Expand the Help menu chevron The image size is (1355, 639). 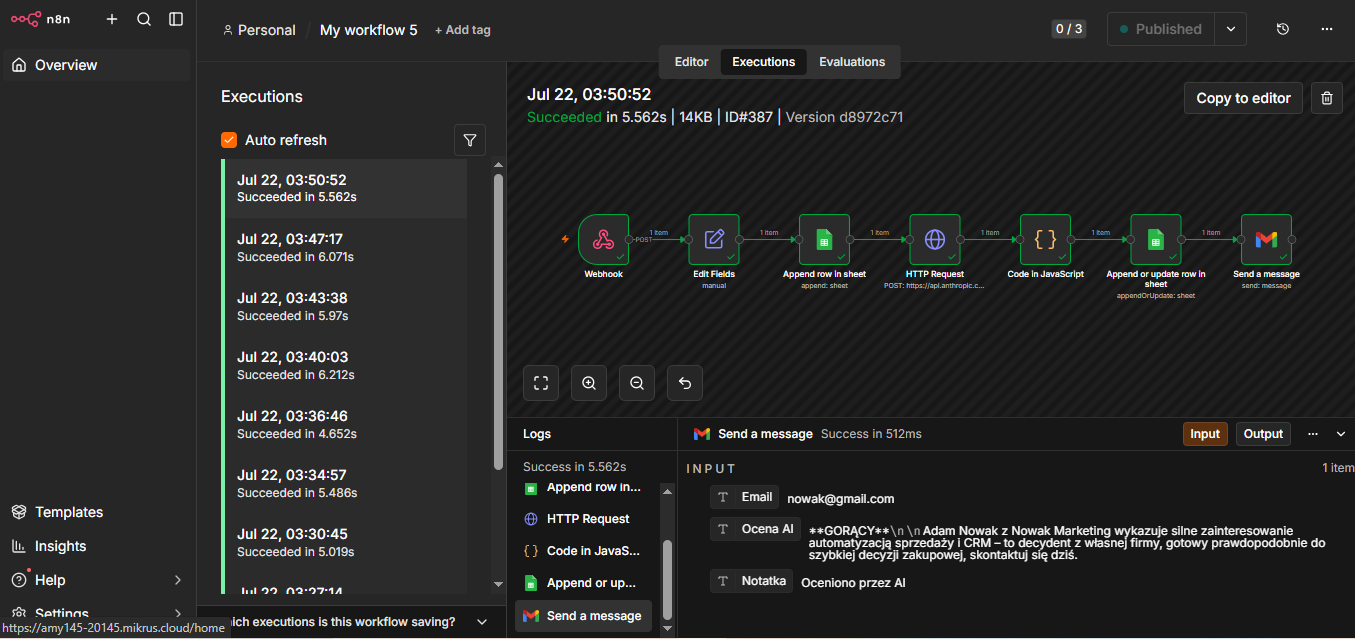coord(178,580)
